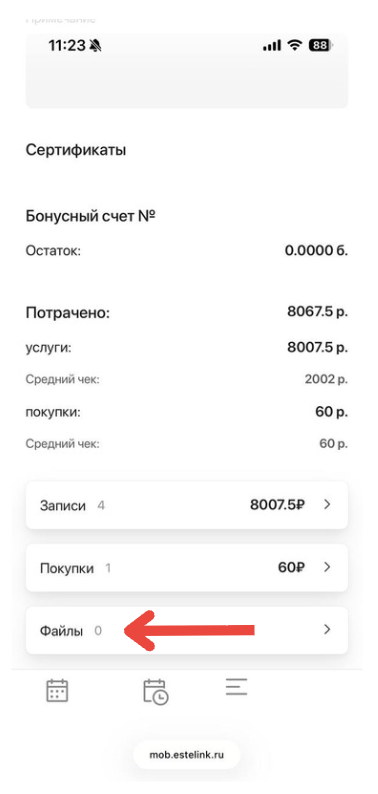
Task: Expand the Записи row chevron
Action: coord(327,504)
